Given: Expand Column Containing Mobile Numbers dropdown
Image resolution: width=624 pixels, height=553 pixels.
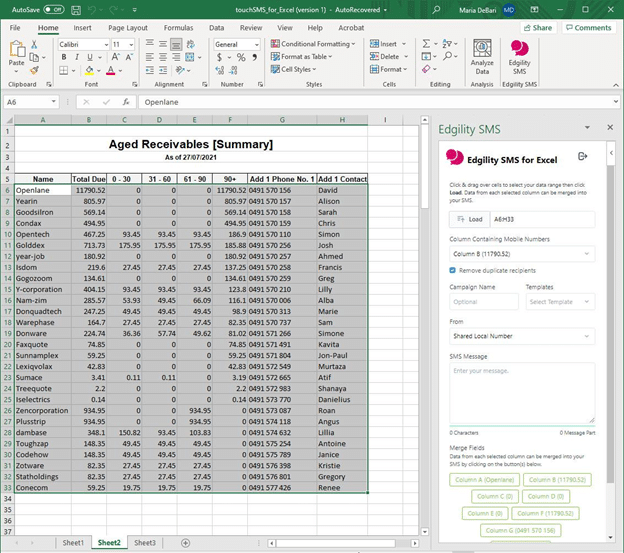Looking at the screenshot, I should click(521, 254).
